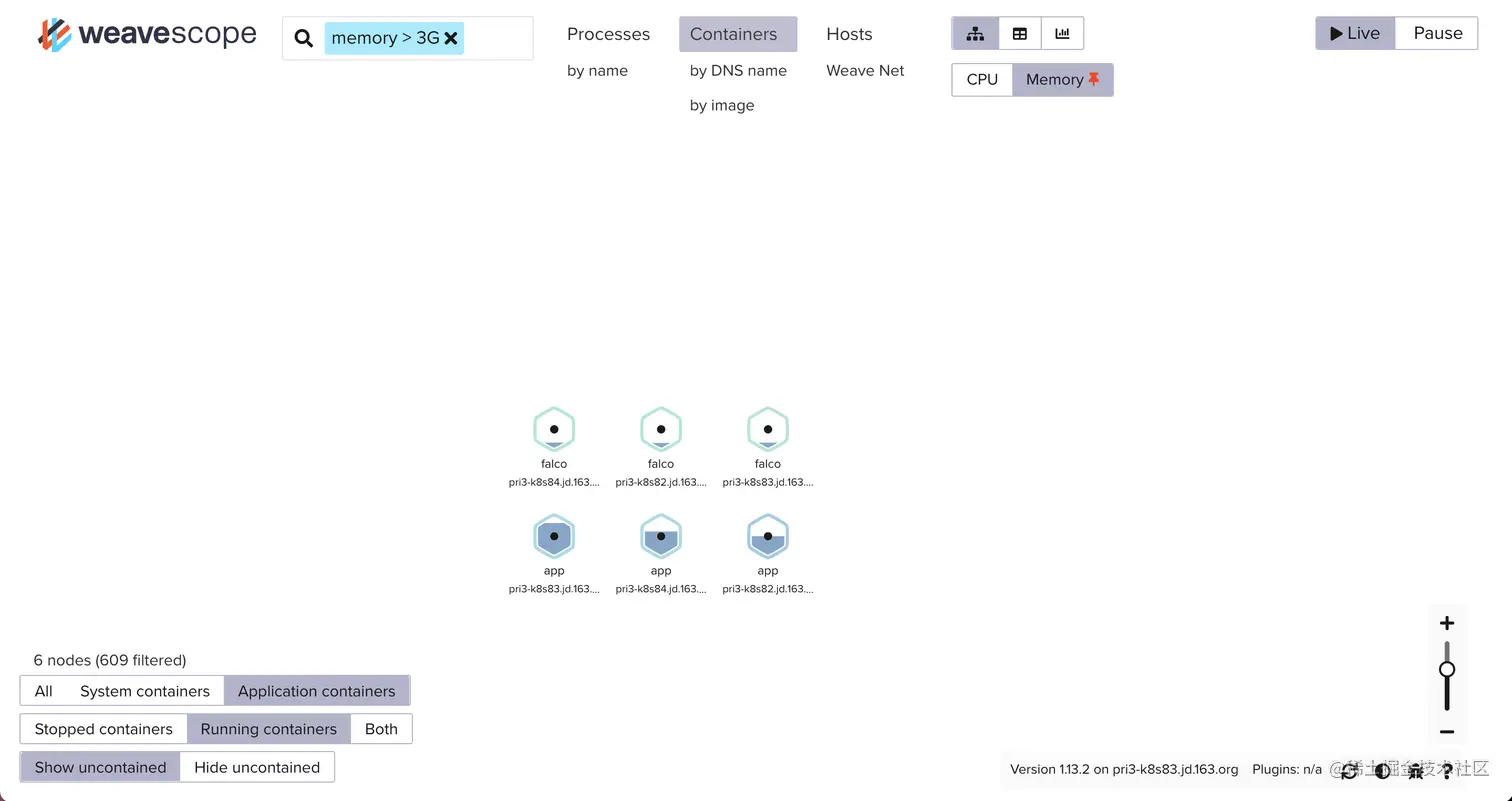Zoom out with the minus icon
Viewport: 1512px width, 801px height.
coord(1447,732)
